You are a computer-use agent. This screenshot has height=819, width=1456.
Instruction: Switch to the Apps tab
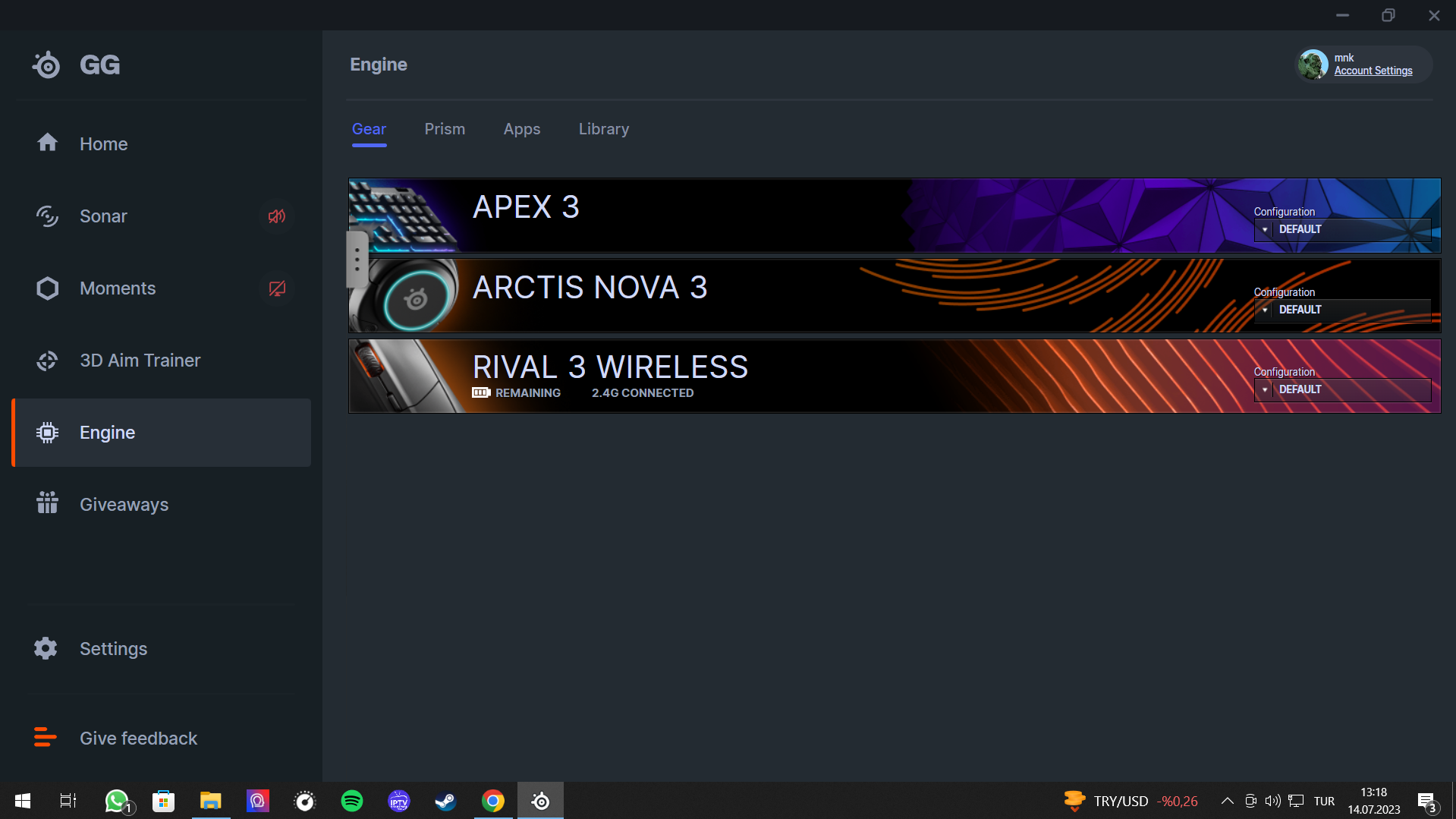[x=522, y=129]
